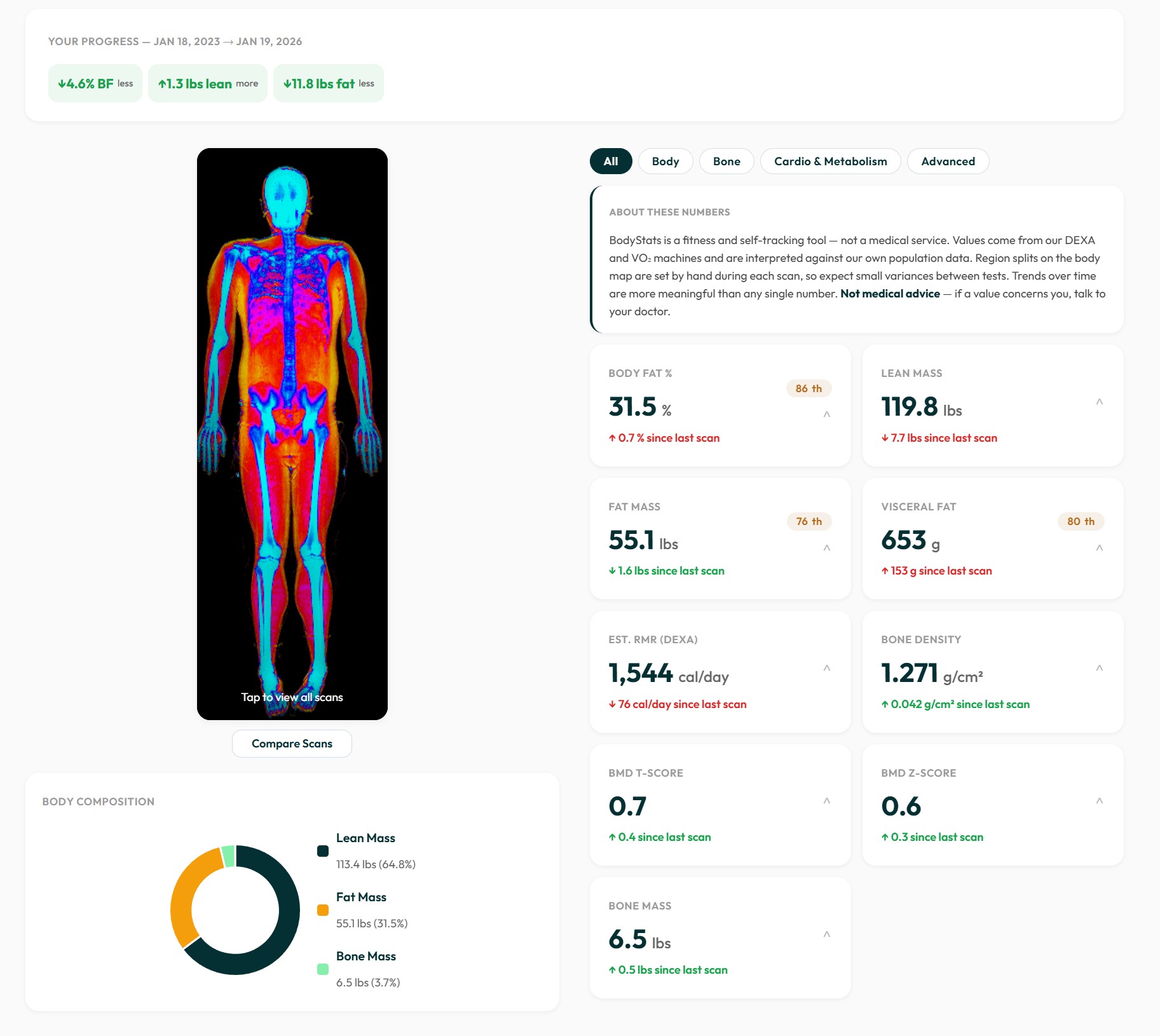This screenshot has width=1160, height=1036.
Task: Click '0.3 since last scan' text
Action: click(x=932, y=837)
